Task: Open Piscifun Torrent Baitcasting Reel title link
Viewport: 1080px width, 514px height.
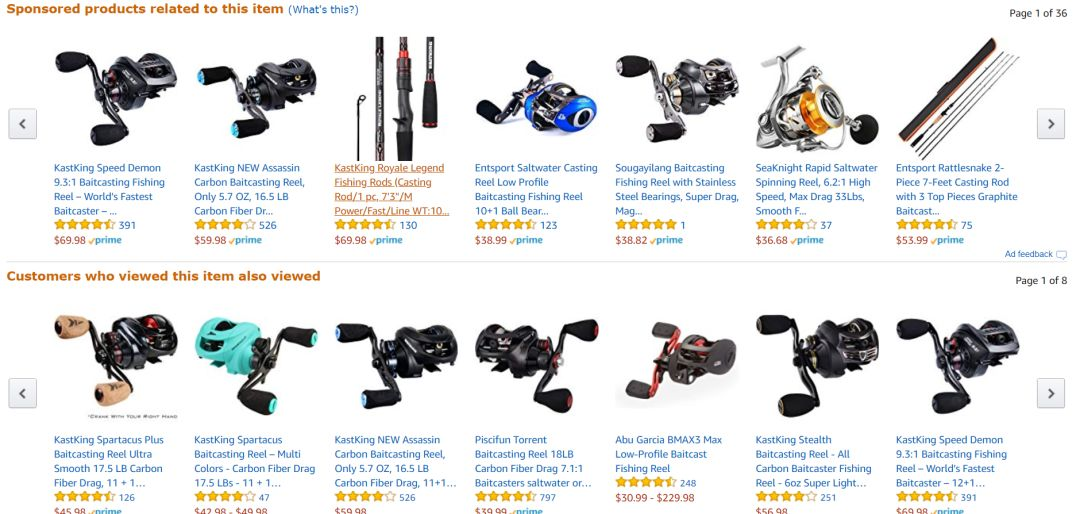Action: click(533, 461)
